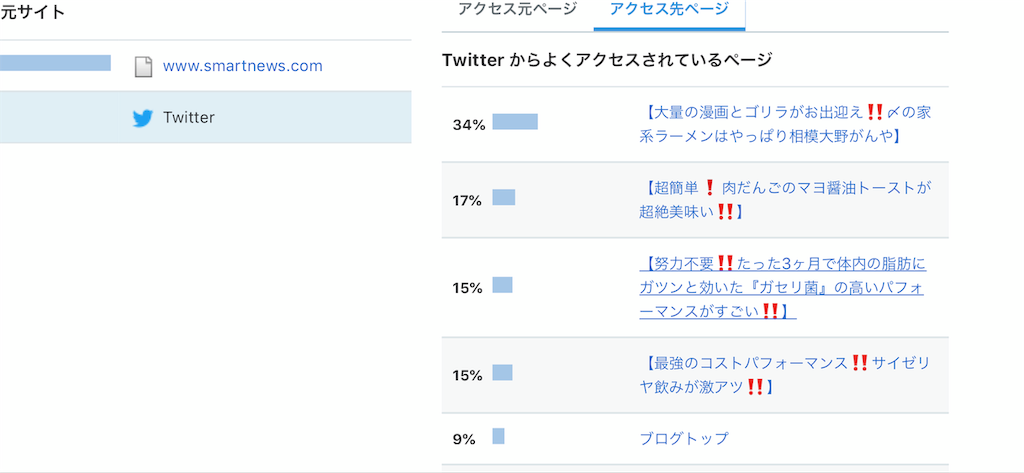Open the 努力不要 ガセリ菌 article link
The width and height of the screenshot is (1024, 473).
(x=782, y=287)
